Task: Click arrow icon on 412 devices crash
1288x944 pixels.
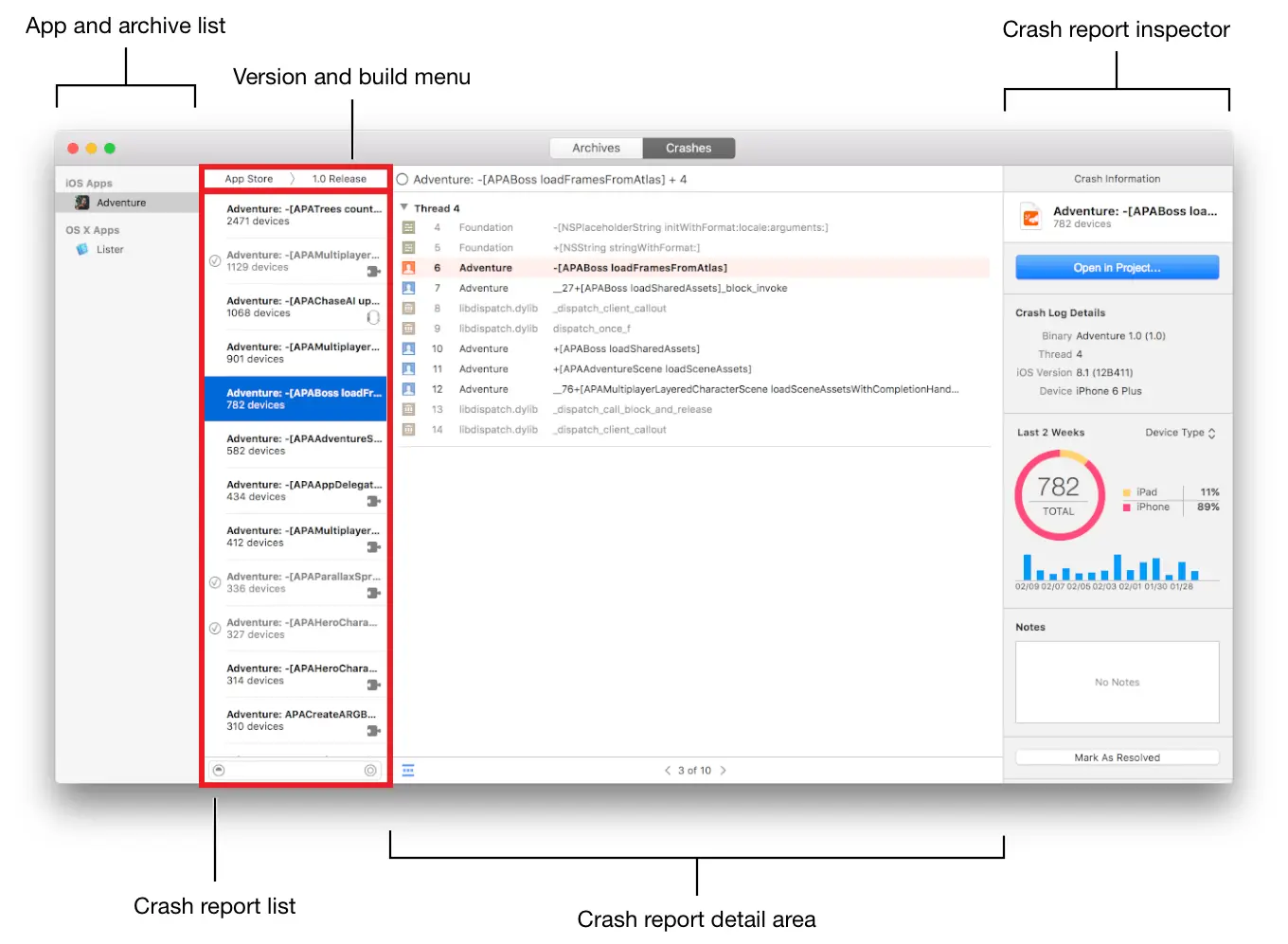Action: click(x=373, y=547)
